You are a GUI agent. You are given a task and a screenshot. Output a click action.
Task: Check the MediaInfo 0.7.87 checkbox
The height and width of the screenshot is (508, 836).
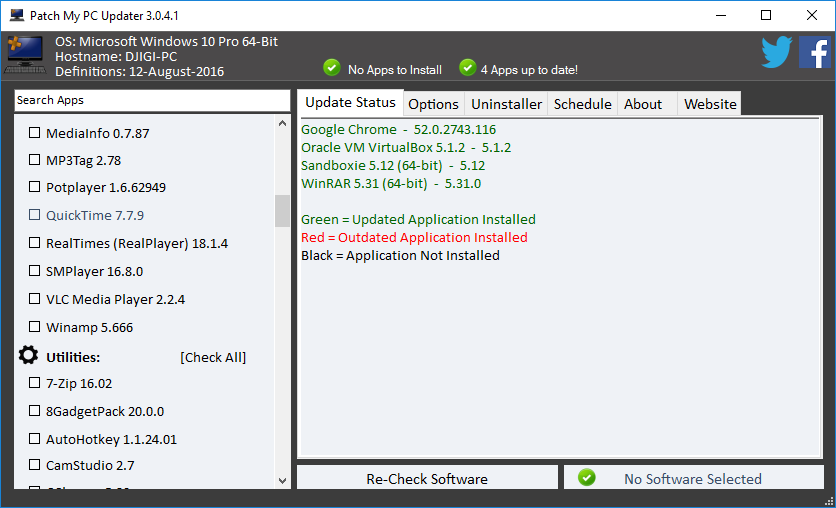pos(34,133)
